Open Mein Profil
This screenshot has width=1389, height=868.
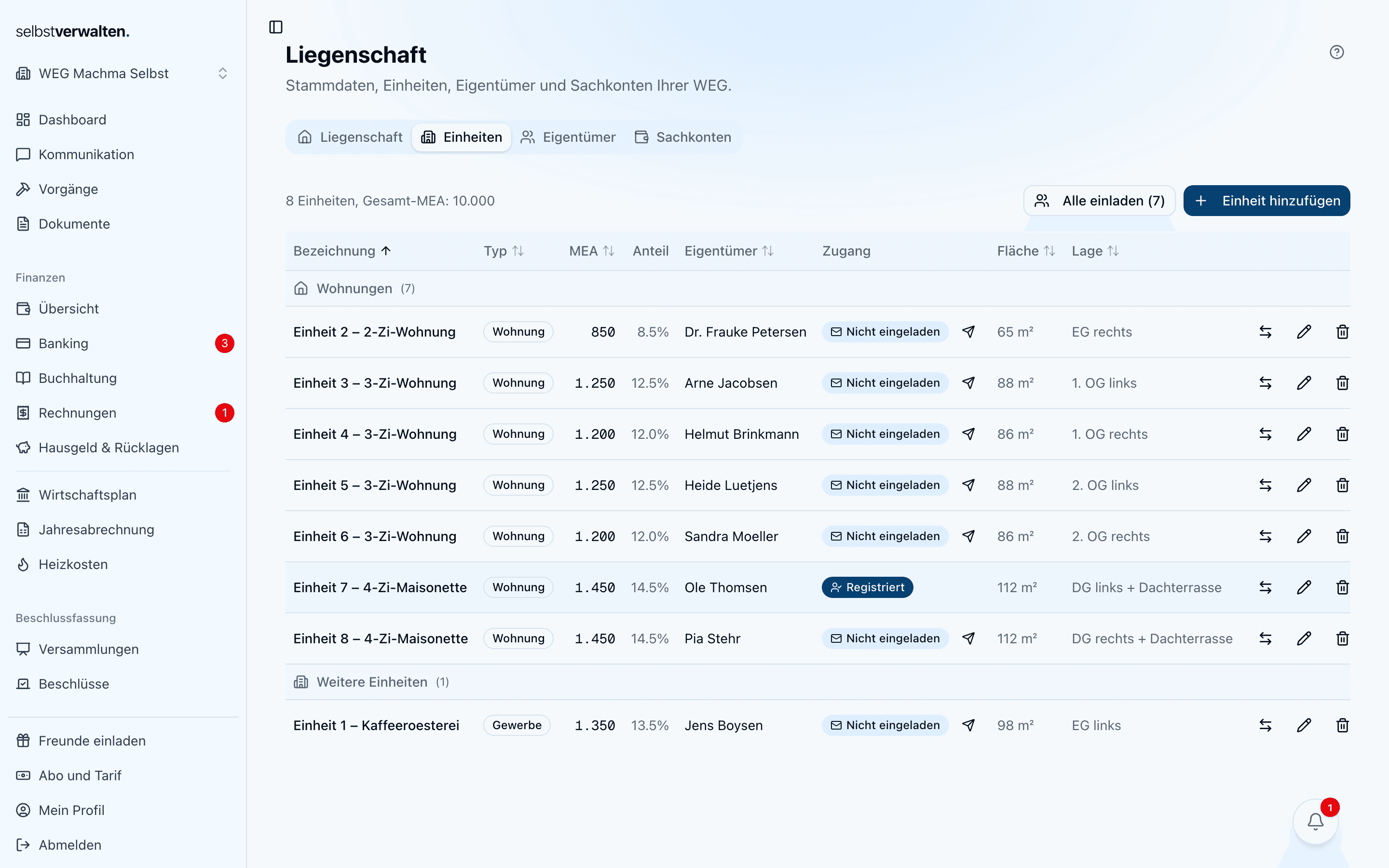123,810
